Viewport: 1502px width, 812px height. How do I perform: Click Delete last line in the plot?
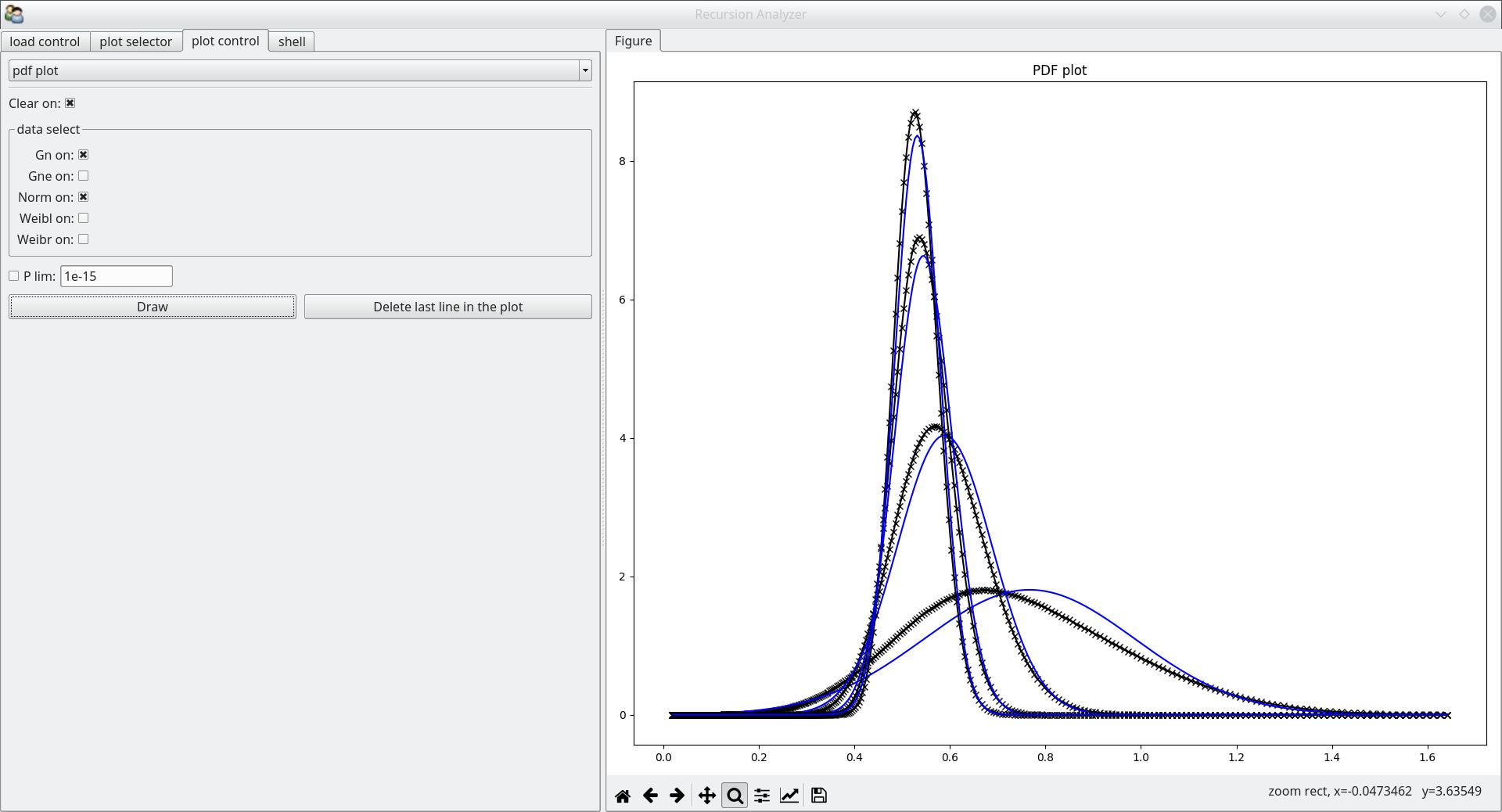click(447, 307)
